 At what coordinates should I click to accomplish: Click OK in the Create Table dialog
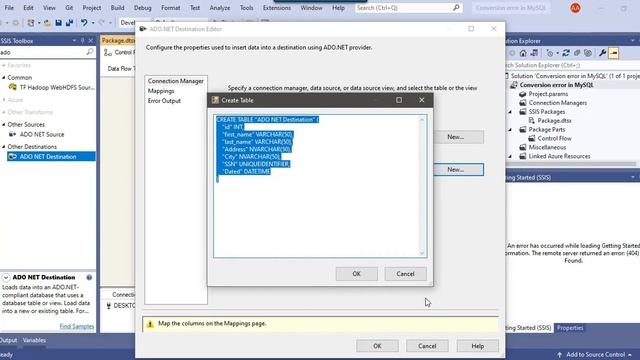(356, 274)
